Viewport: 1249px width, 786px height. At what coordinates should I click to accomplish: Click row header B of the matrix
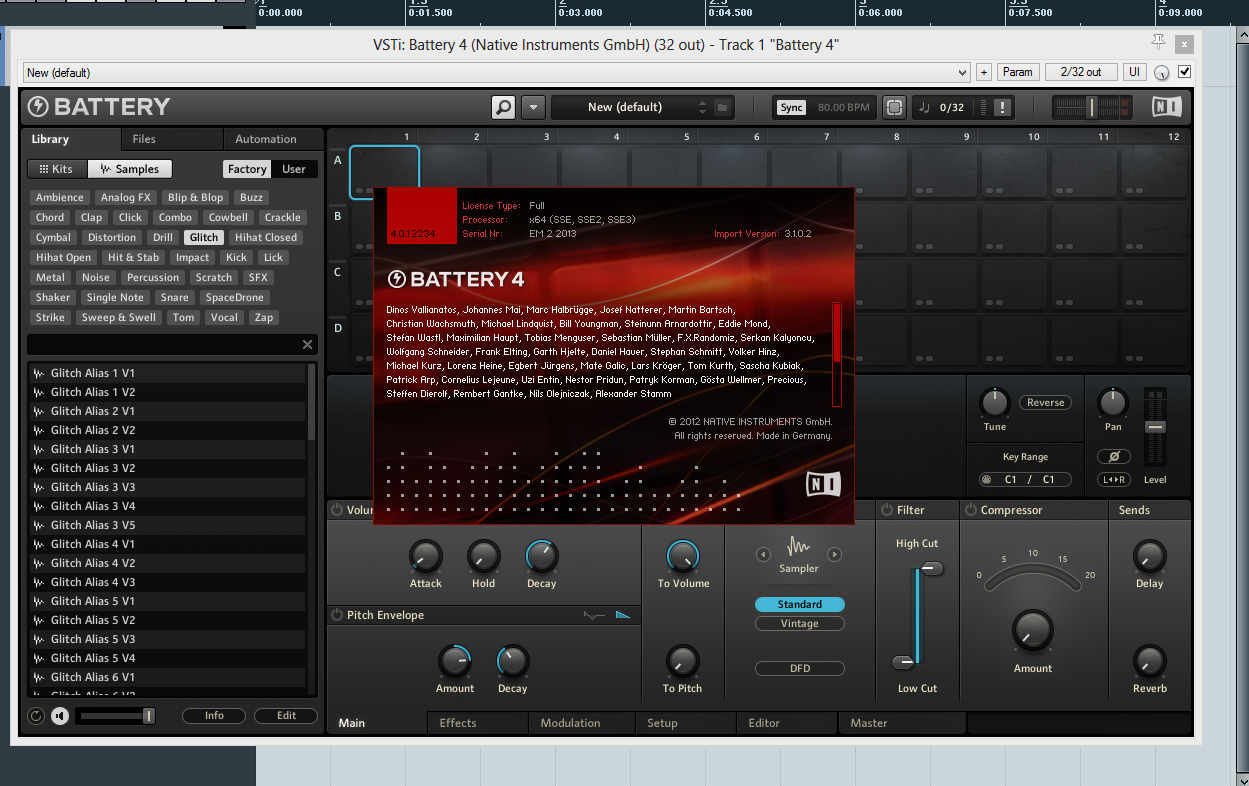pos(338,215)
